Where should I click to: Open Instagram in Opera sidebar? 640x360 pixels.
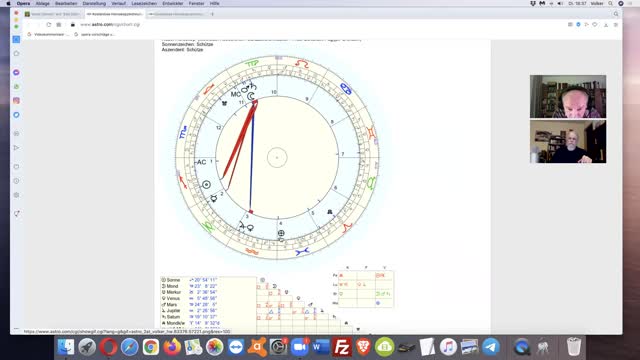coord(16,100)
